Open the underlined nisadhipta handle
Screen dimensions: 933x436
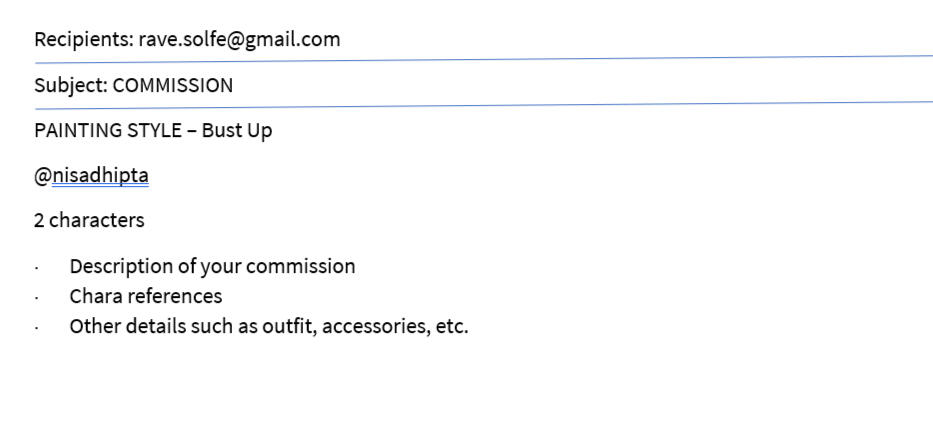pos(100,176)
